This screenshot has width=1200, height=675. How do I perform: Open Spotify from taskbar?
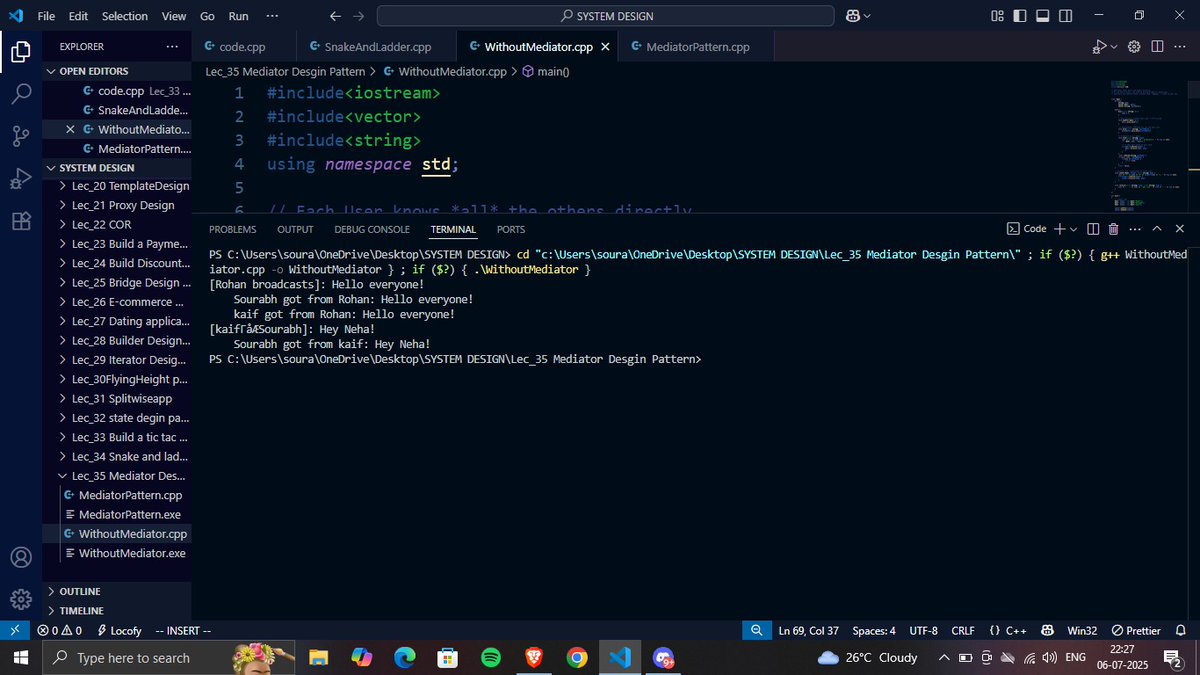pyautogui.click(x=490, y=657)
